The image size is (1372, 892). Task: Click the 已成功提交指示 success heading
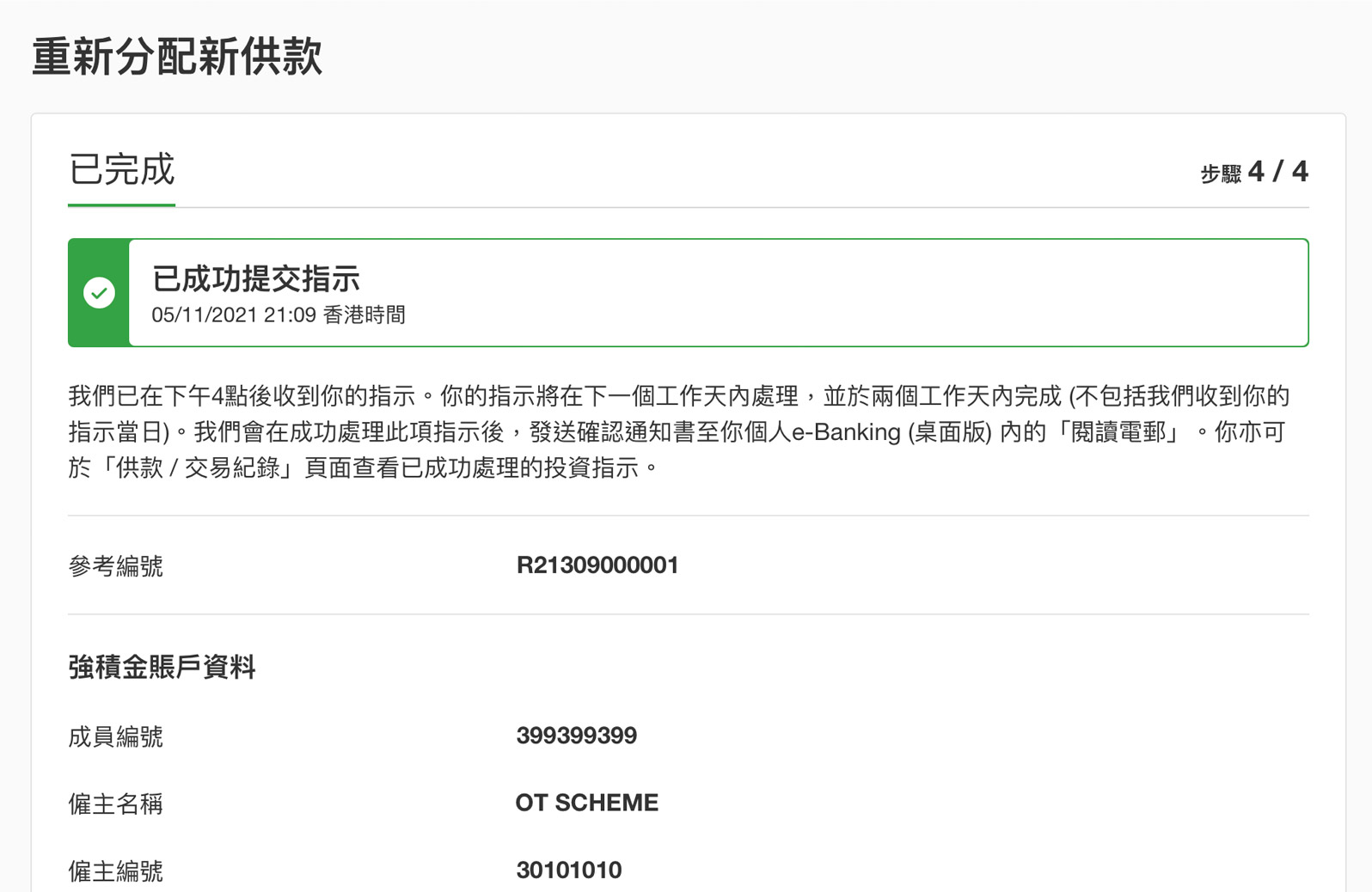coord(255,278)
